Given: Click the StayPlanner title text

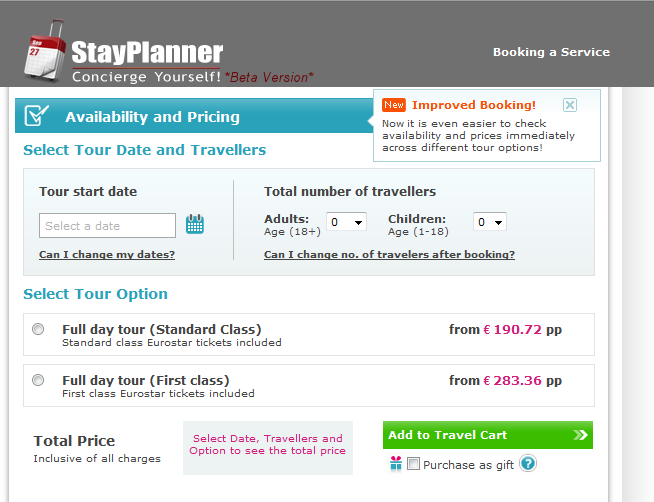Looking at the screenshot, I should pyautogui.click(x=147, y=53).
